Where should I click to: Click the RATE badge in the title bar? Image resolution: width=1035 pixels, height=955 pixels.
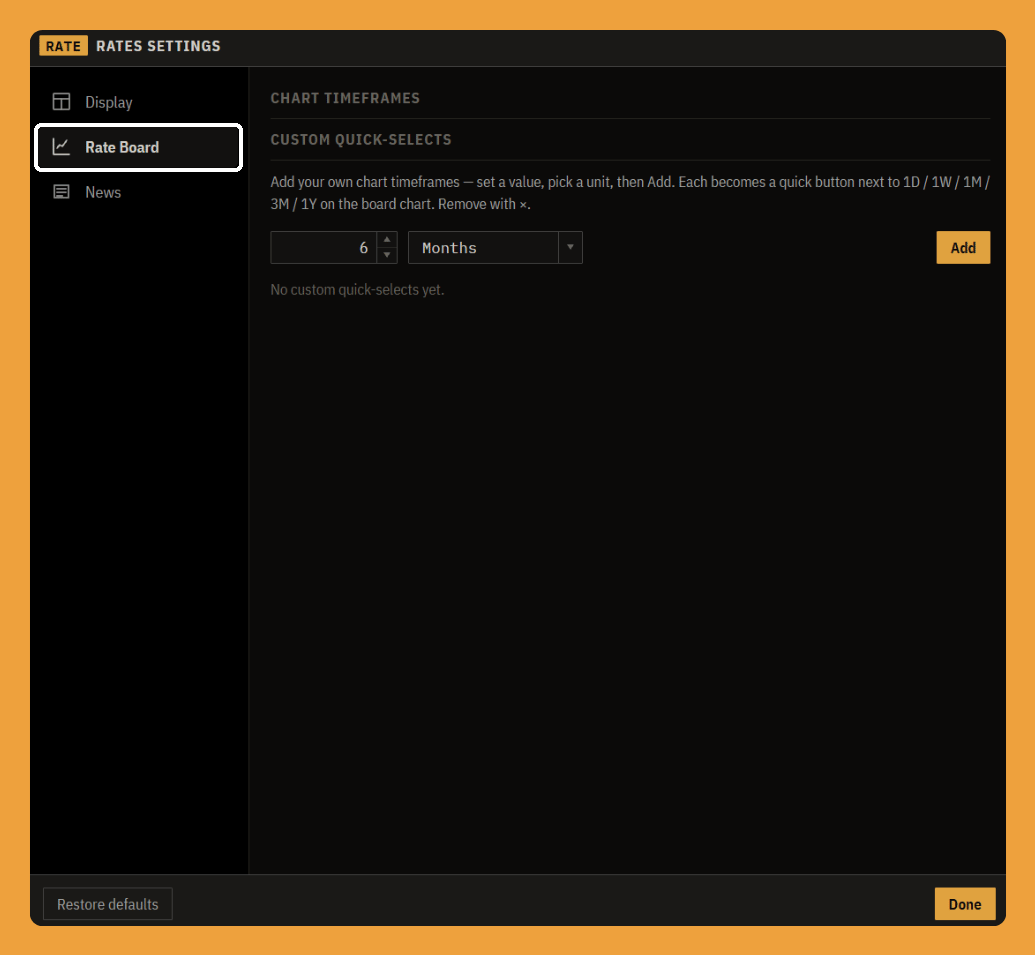pos(63,46)
